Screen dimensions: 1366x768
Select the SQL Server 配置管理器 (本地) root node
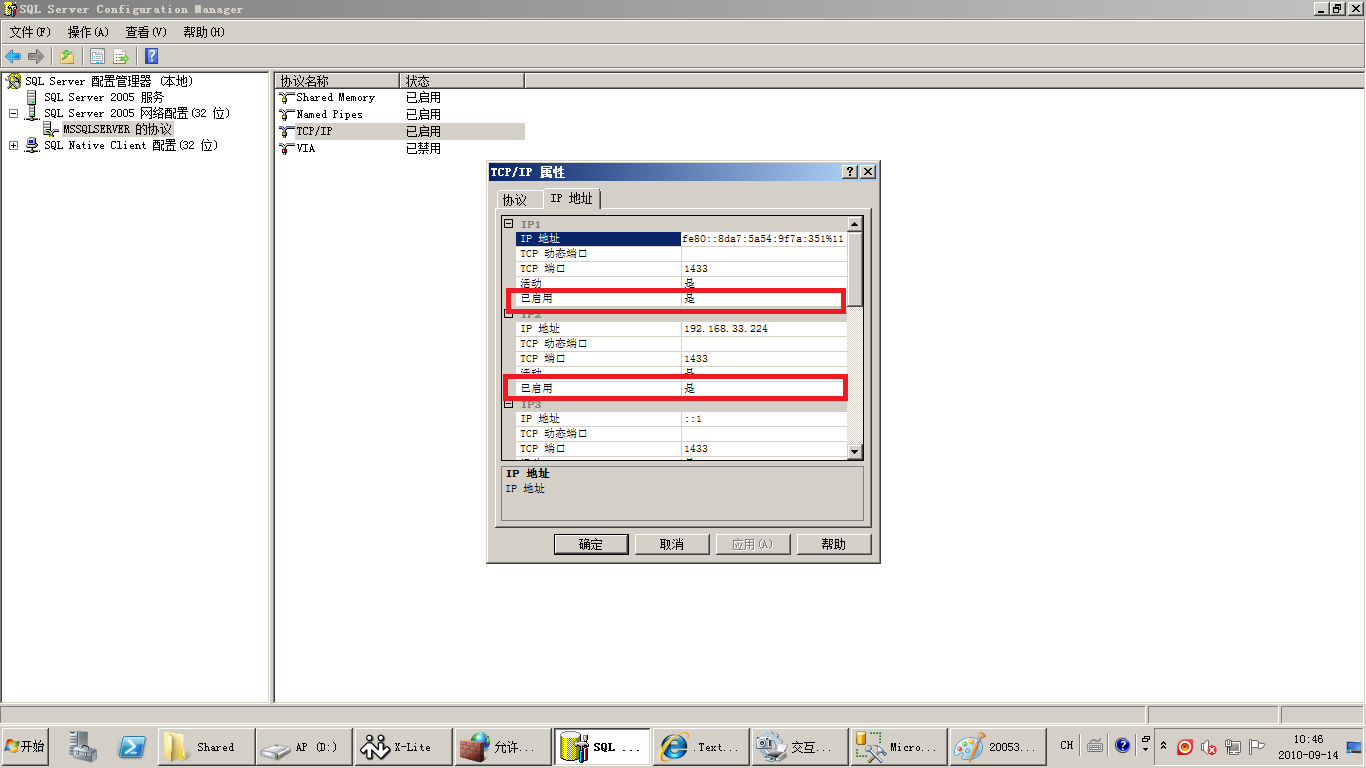(x=109, y=81)
